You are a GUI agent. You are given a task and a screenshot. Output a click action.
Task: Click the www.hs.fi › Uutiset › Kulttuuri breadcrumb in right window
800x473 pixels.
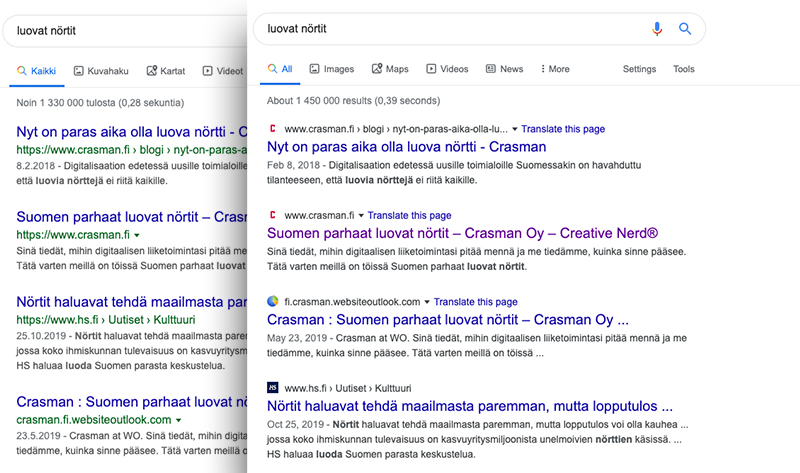pyautogui.click(x=348, y=388)
